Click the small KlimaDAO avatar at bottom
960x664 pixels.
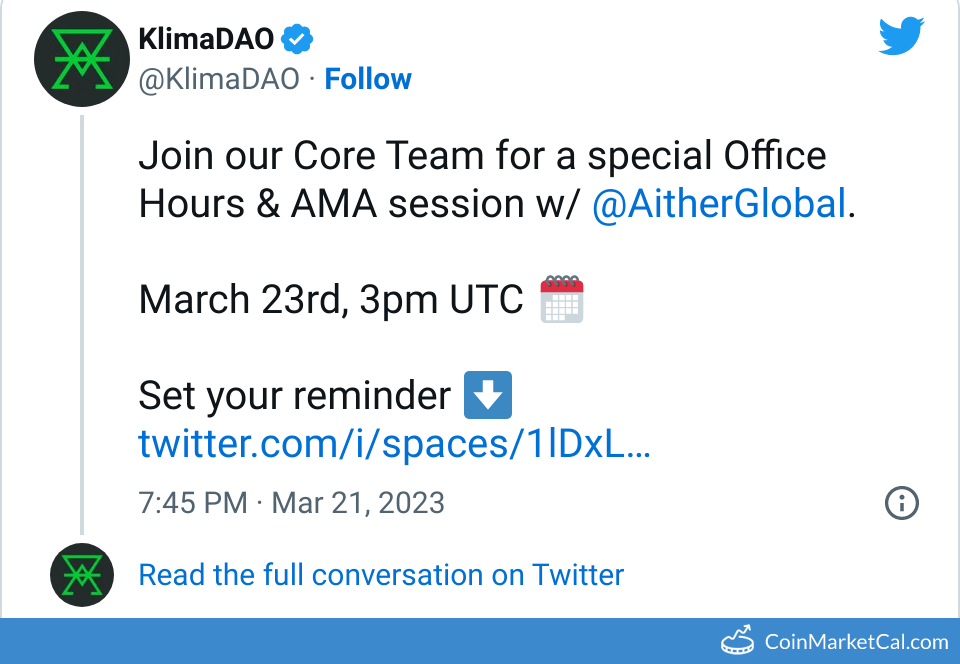[81, 575]
